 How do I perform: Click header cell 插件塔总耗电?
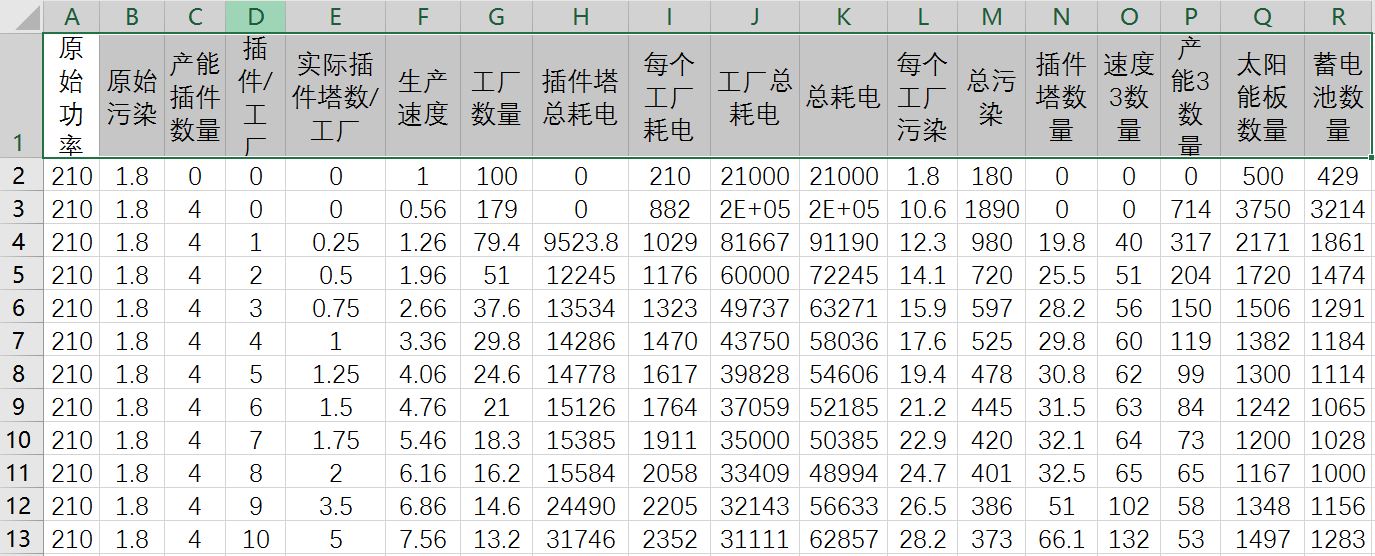[580, 95]
